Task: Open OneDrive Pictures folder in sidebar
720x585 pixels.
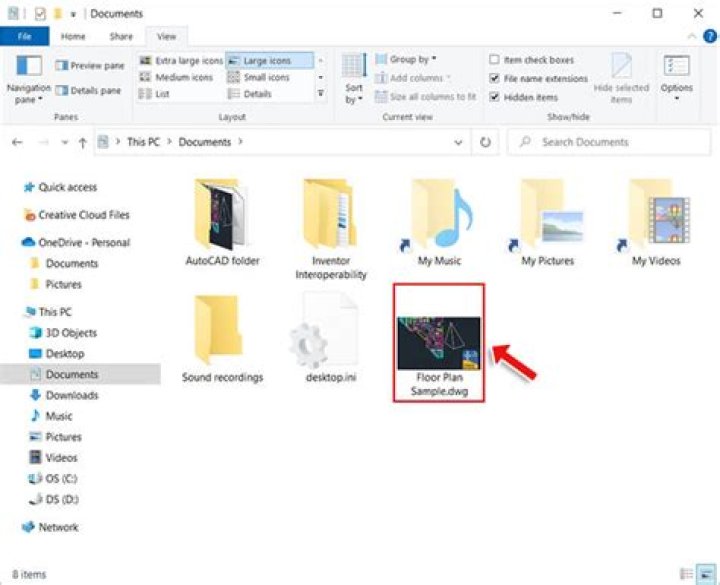Action: (x=63, y=285)
